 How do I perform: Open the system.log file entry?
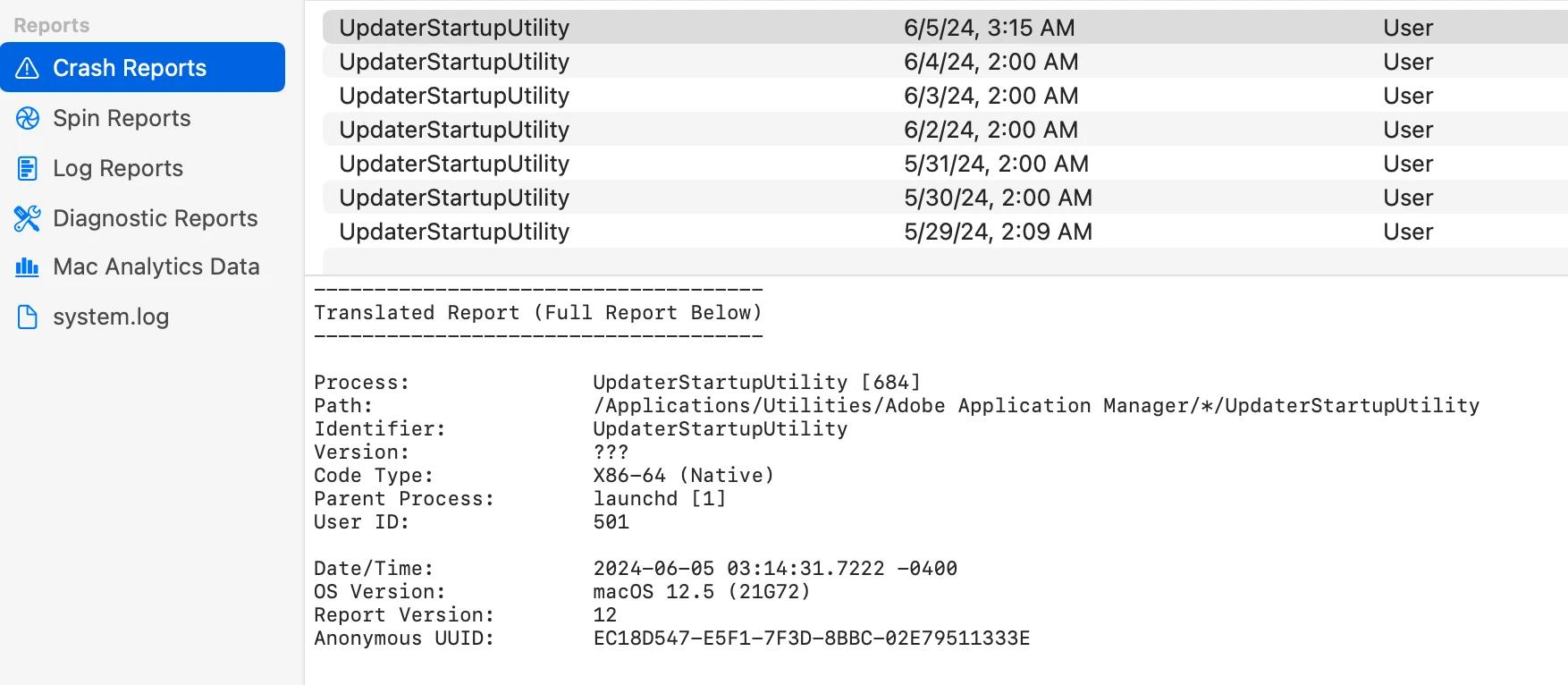(x=111, y=317)
